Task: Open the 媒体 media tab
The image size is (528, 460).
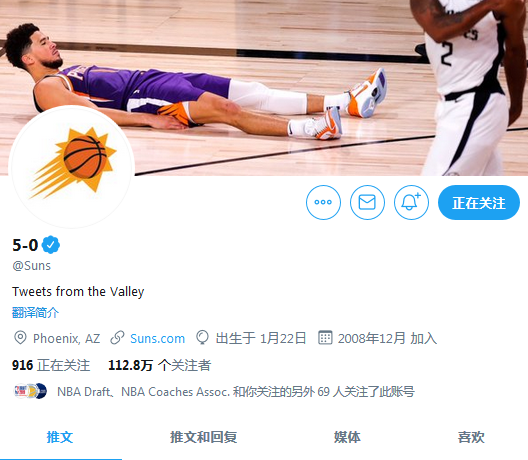Action: (x=347, y=437)
